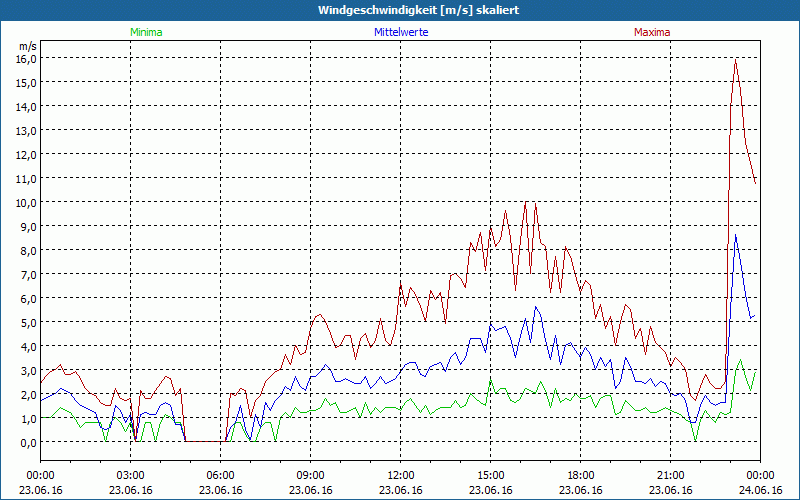
Task: Click the '4,0' y-axis value
Action: click(30, 346)
